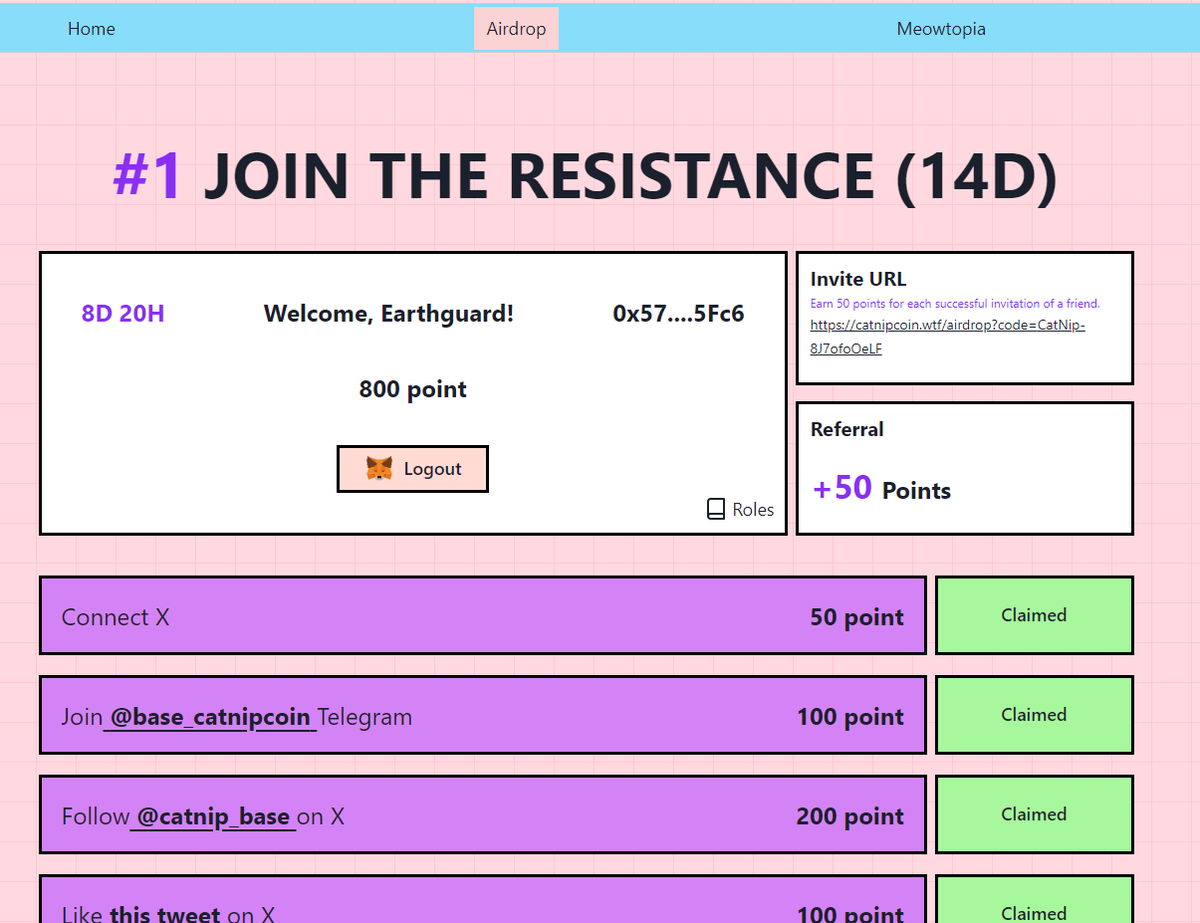Select the Airdrop navigation tab
The height and width of the screenshot is (923, 1200).
(x=516, y=28)
